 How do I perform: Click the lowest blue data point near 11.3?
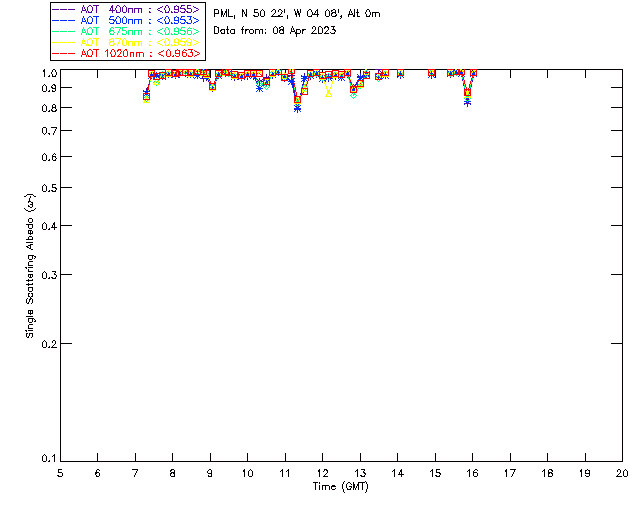[298, 109]
